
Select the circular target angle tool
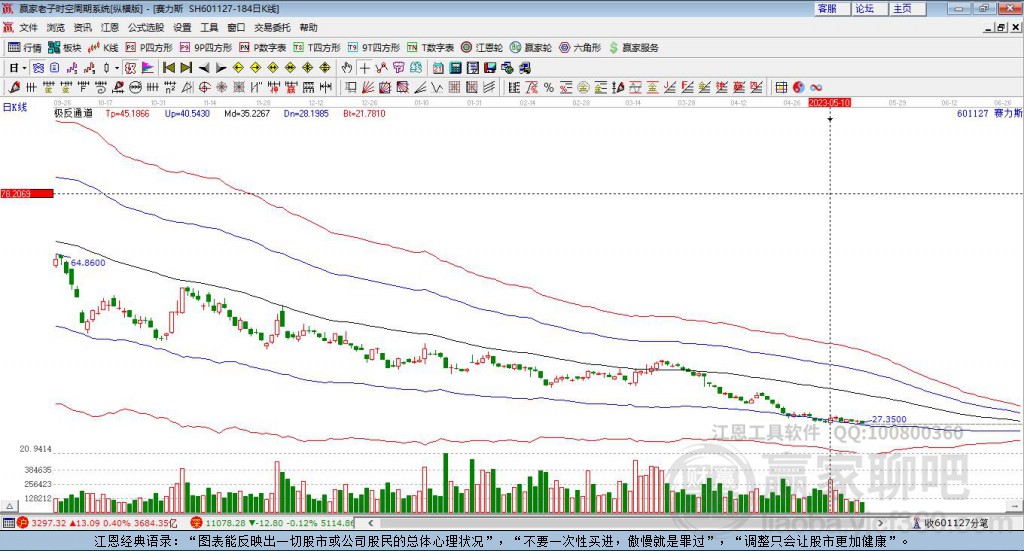(x=204, y=87)
